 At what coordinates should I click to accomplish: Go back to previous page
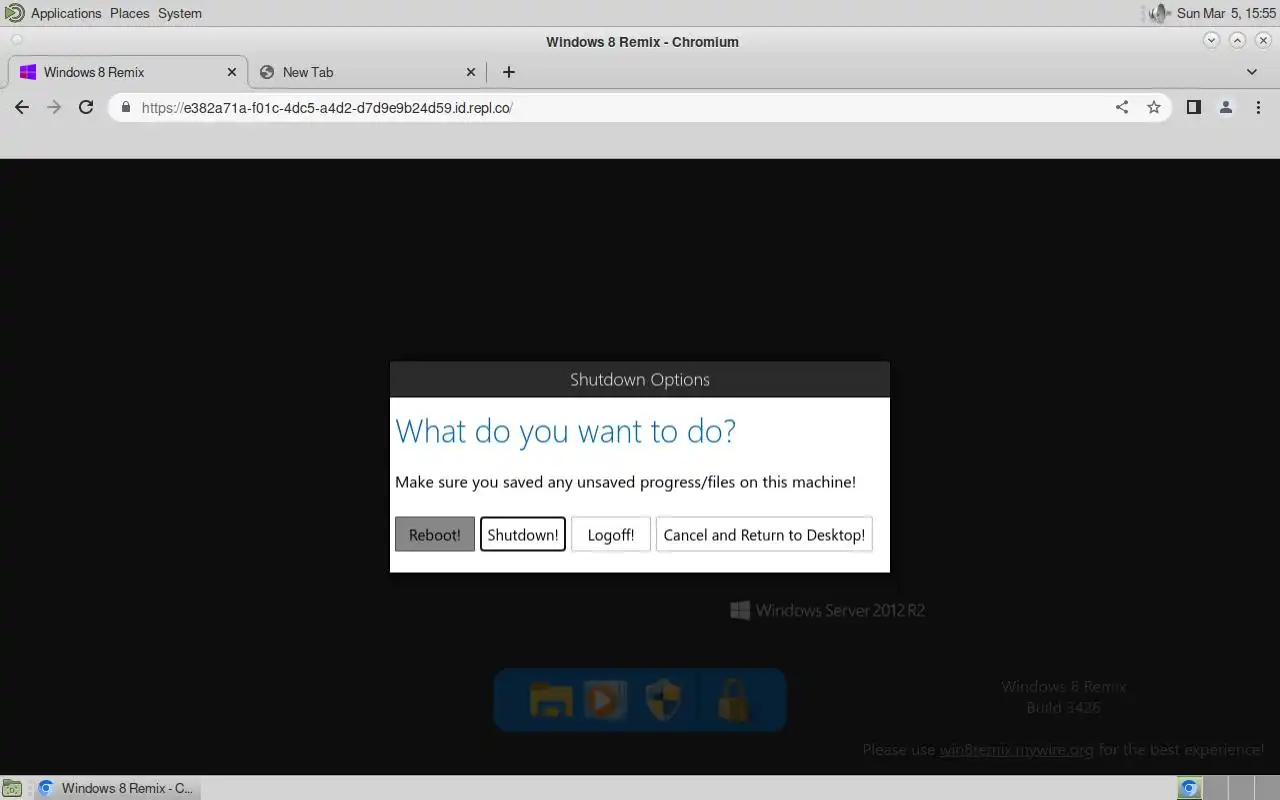point(22,107)
